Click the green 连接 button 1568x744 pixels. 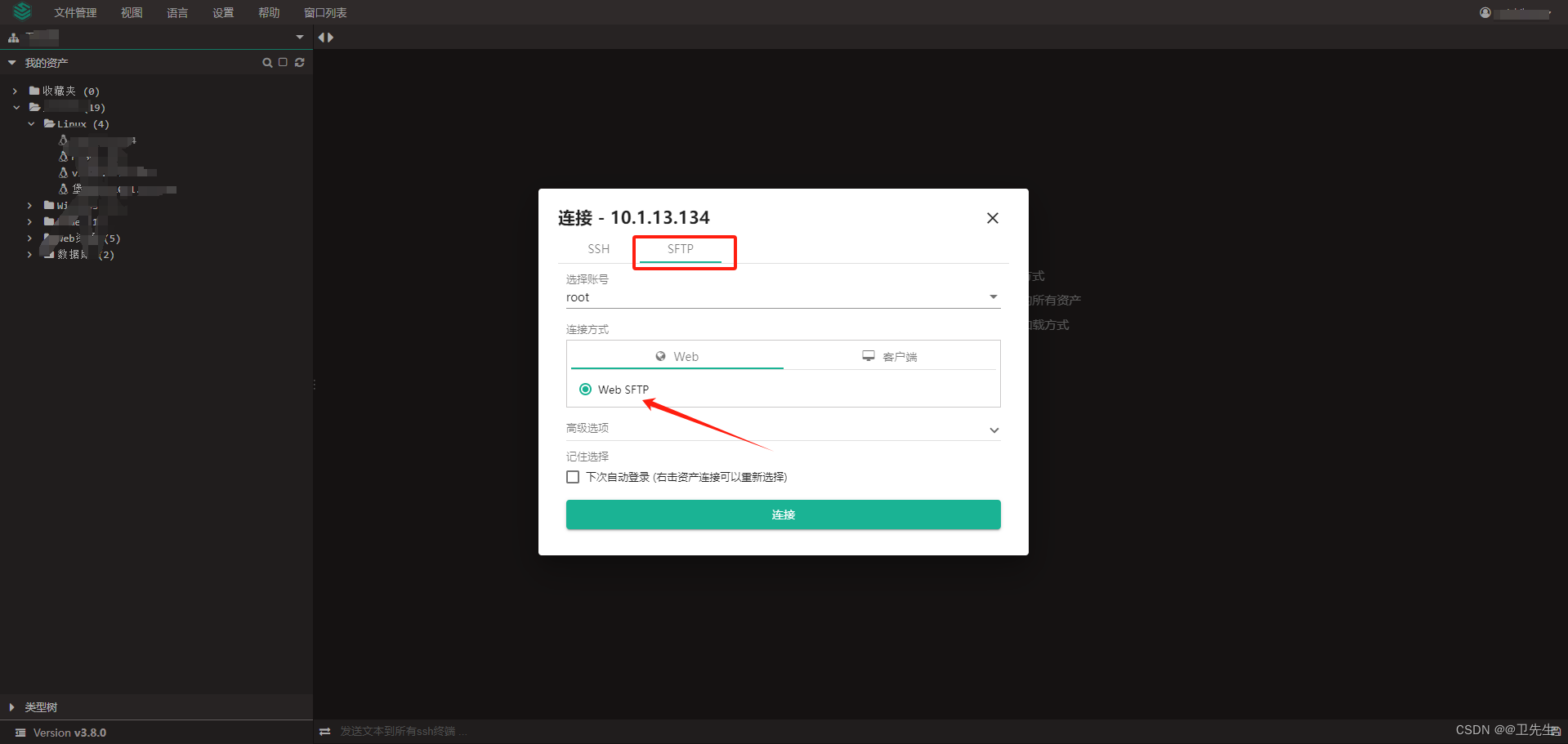(x=782, y=515)
